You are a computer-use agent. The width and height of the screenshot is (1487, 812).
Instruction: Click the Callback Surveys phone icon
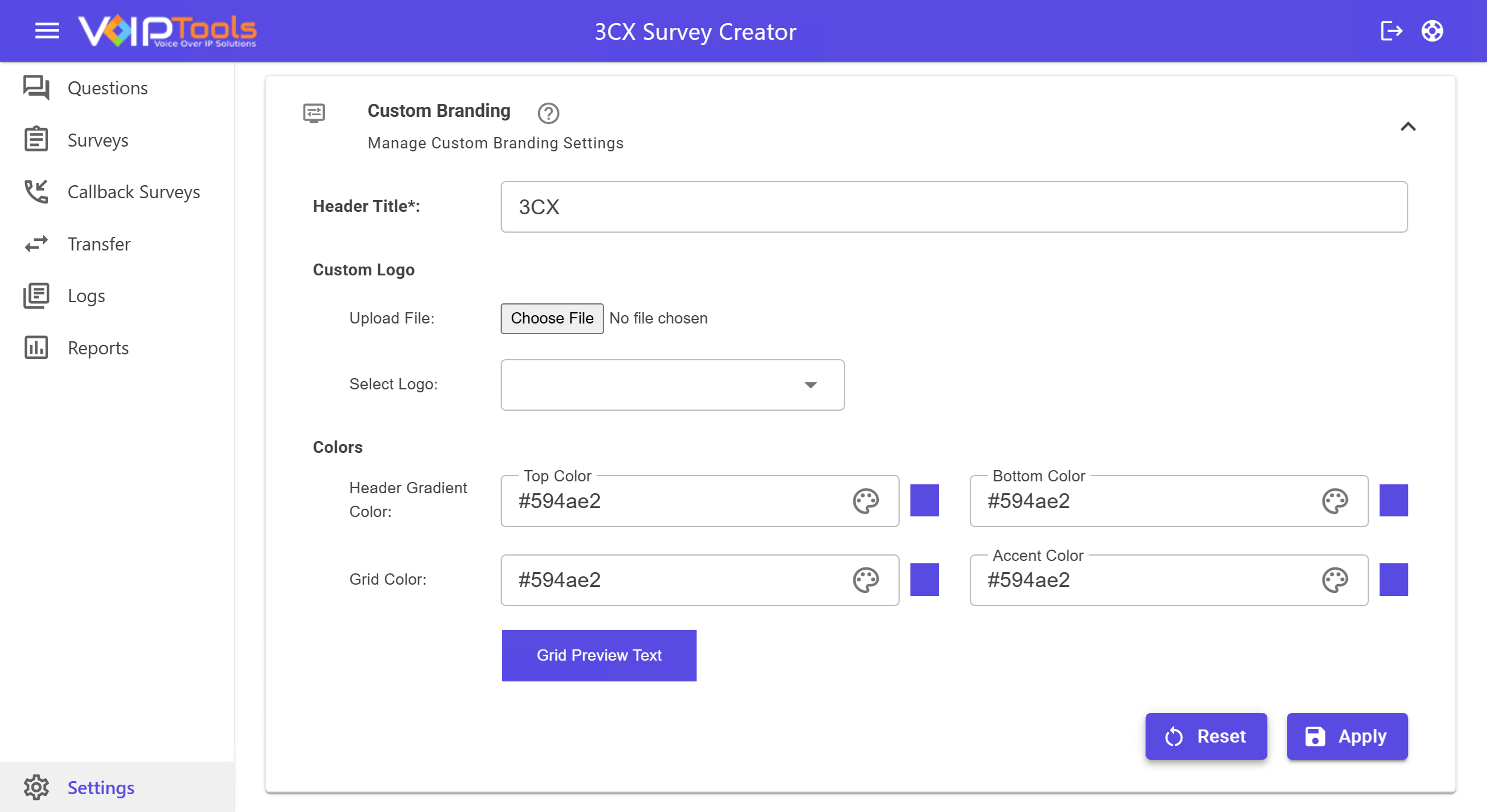point(36,192)
